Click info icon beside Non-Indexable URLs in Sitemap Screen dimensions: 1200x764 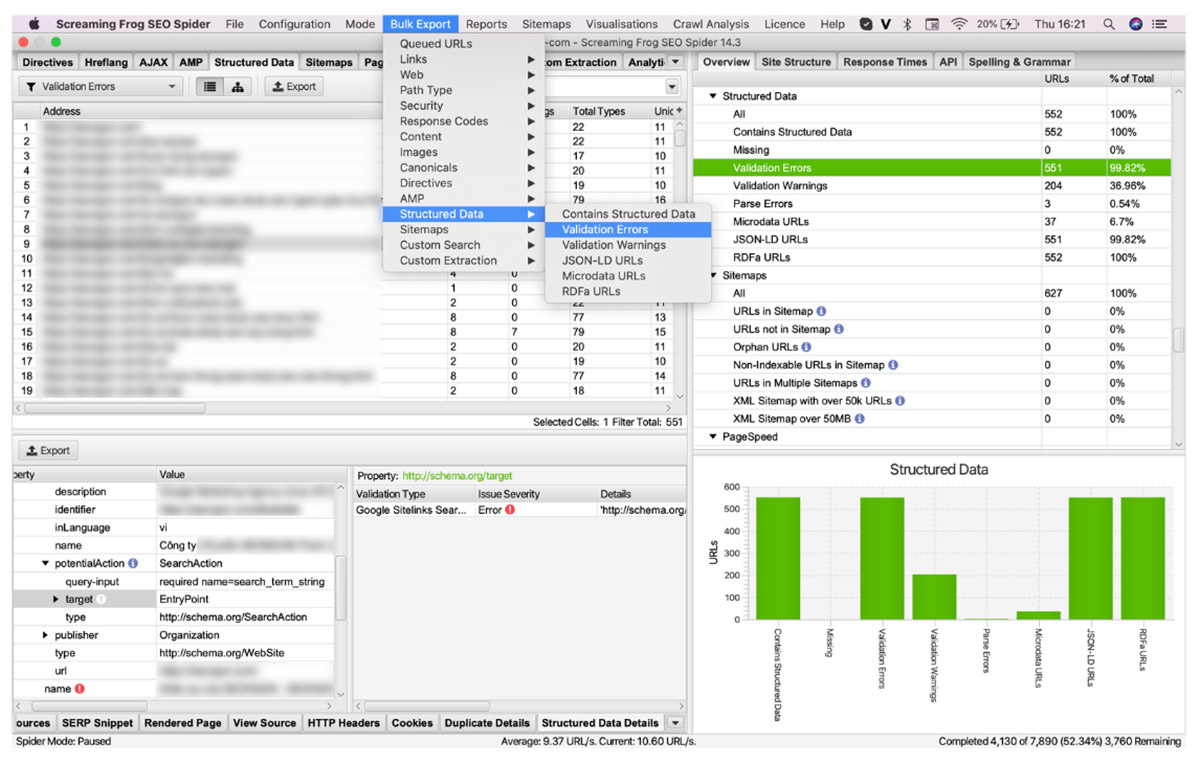[892, 365]
